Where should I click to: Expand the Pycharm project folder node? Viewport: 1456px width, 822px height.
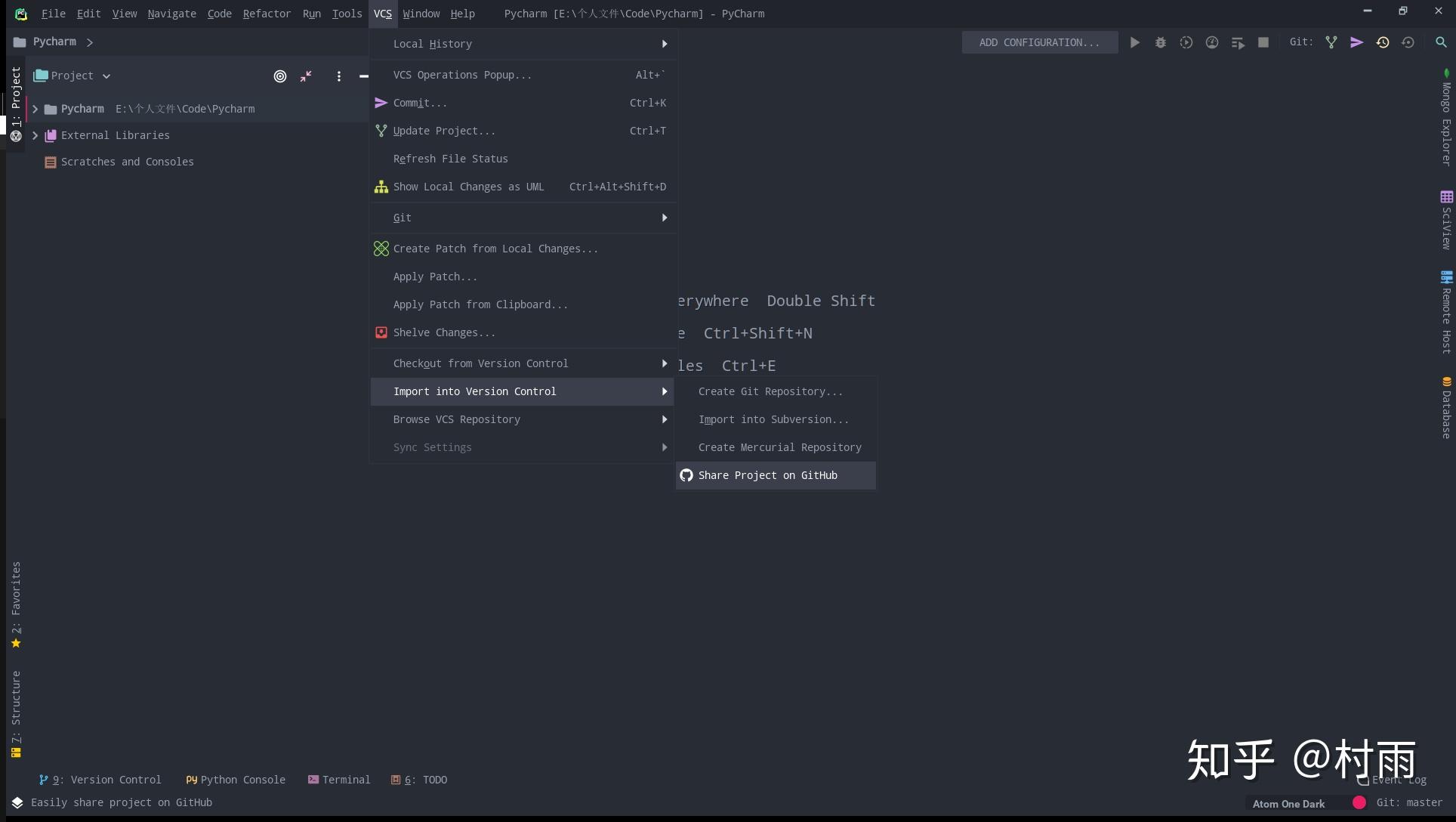[35, 109]
